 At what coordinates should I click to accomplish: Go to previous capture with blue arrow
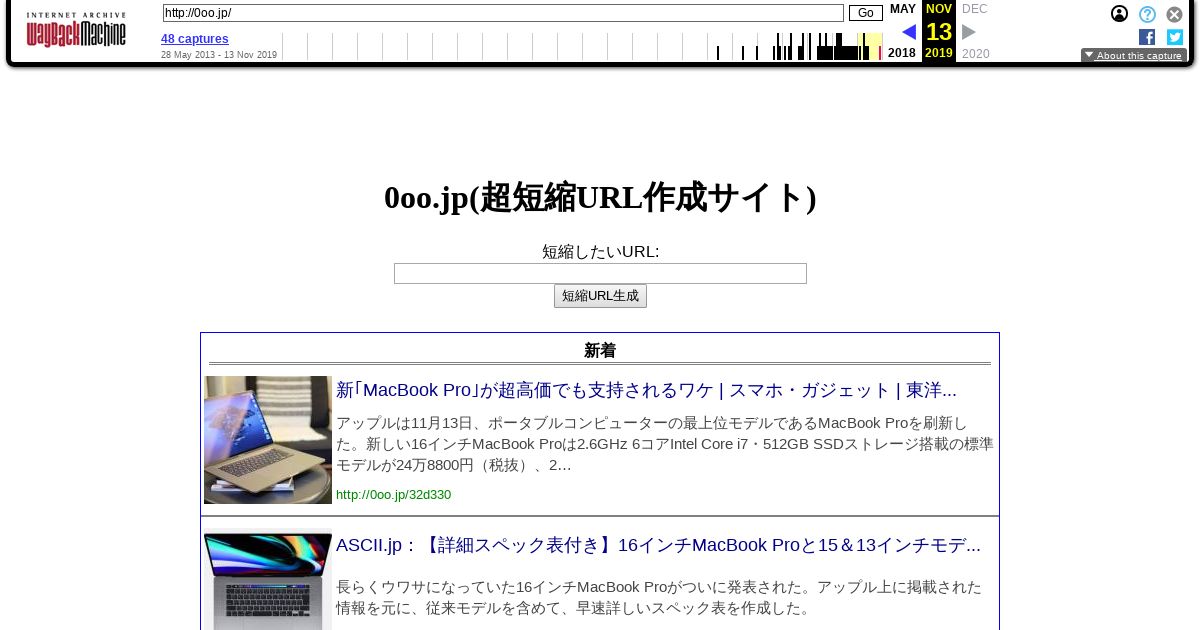pyautogui.click(x=909, y=32)
